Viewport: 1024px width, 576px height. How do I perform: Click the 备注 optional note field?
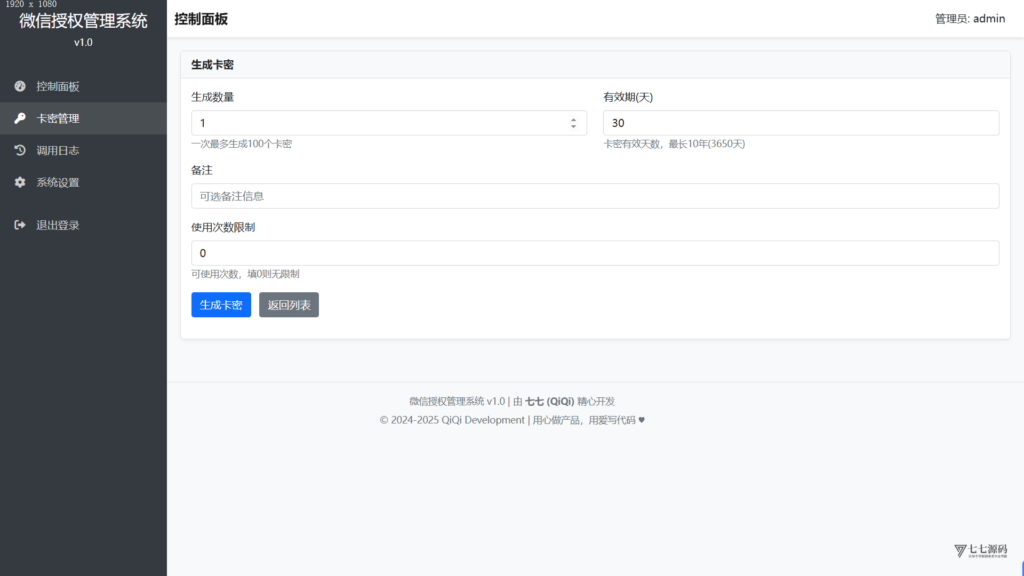(x=595, y=196)
